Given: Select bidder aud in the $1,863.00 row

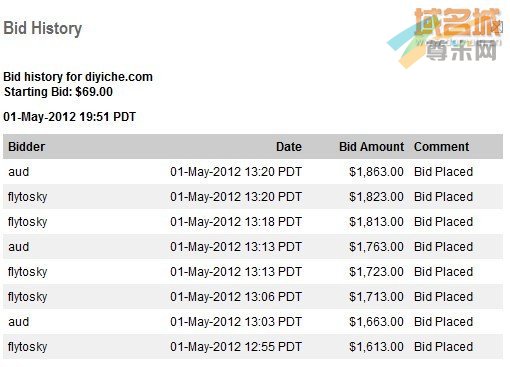Looking at the screenshot, I should (x=19, y=172).
